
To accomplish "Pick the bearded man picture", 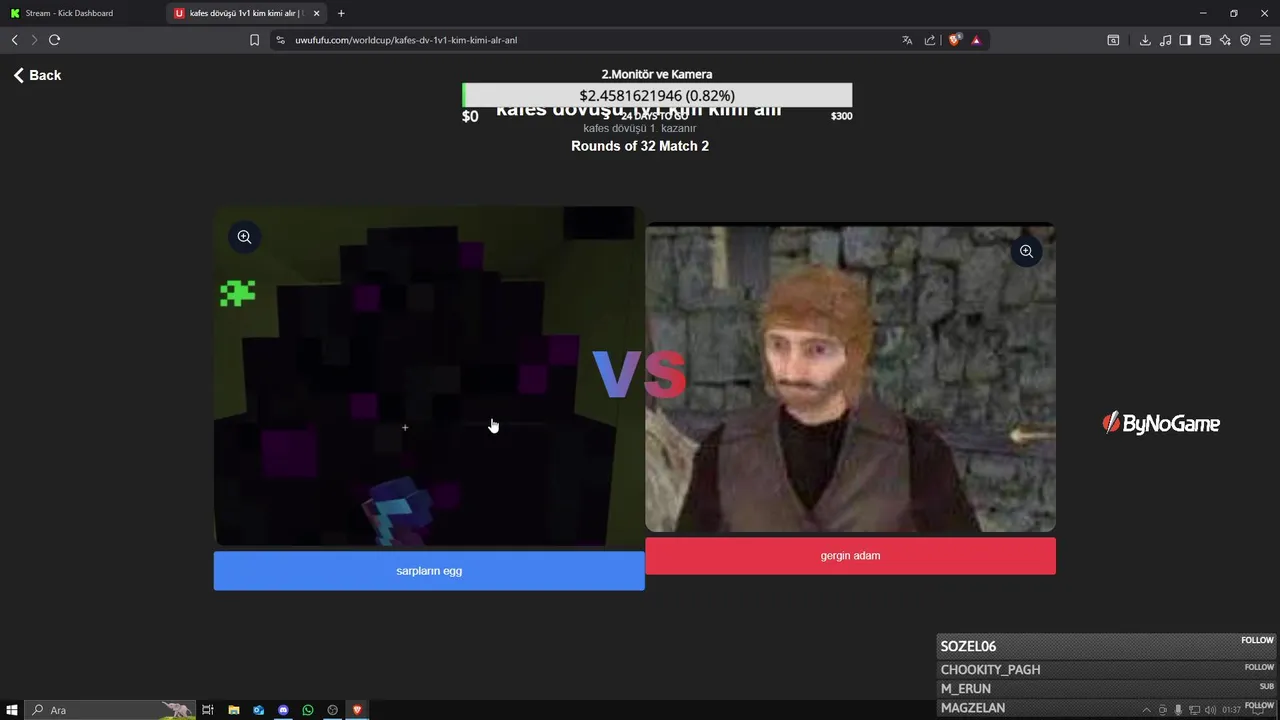I will coord(850,377).
